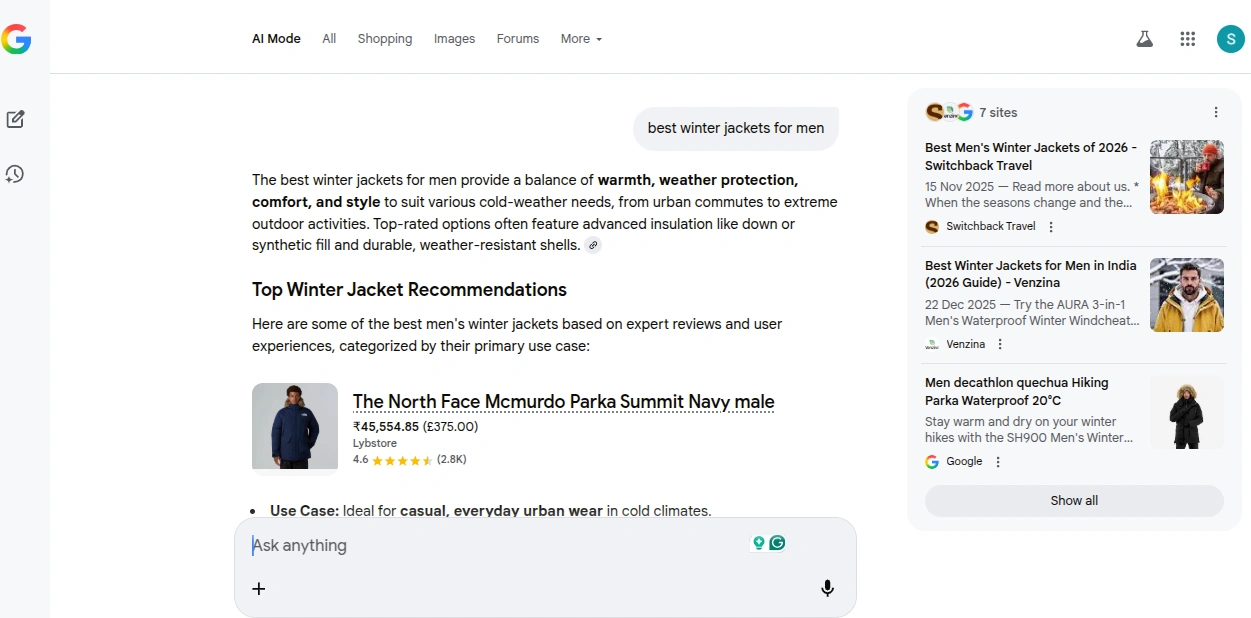Click the Google favicon under Decathlon result

[x=932, y=462]
